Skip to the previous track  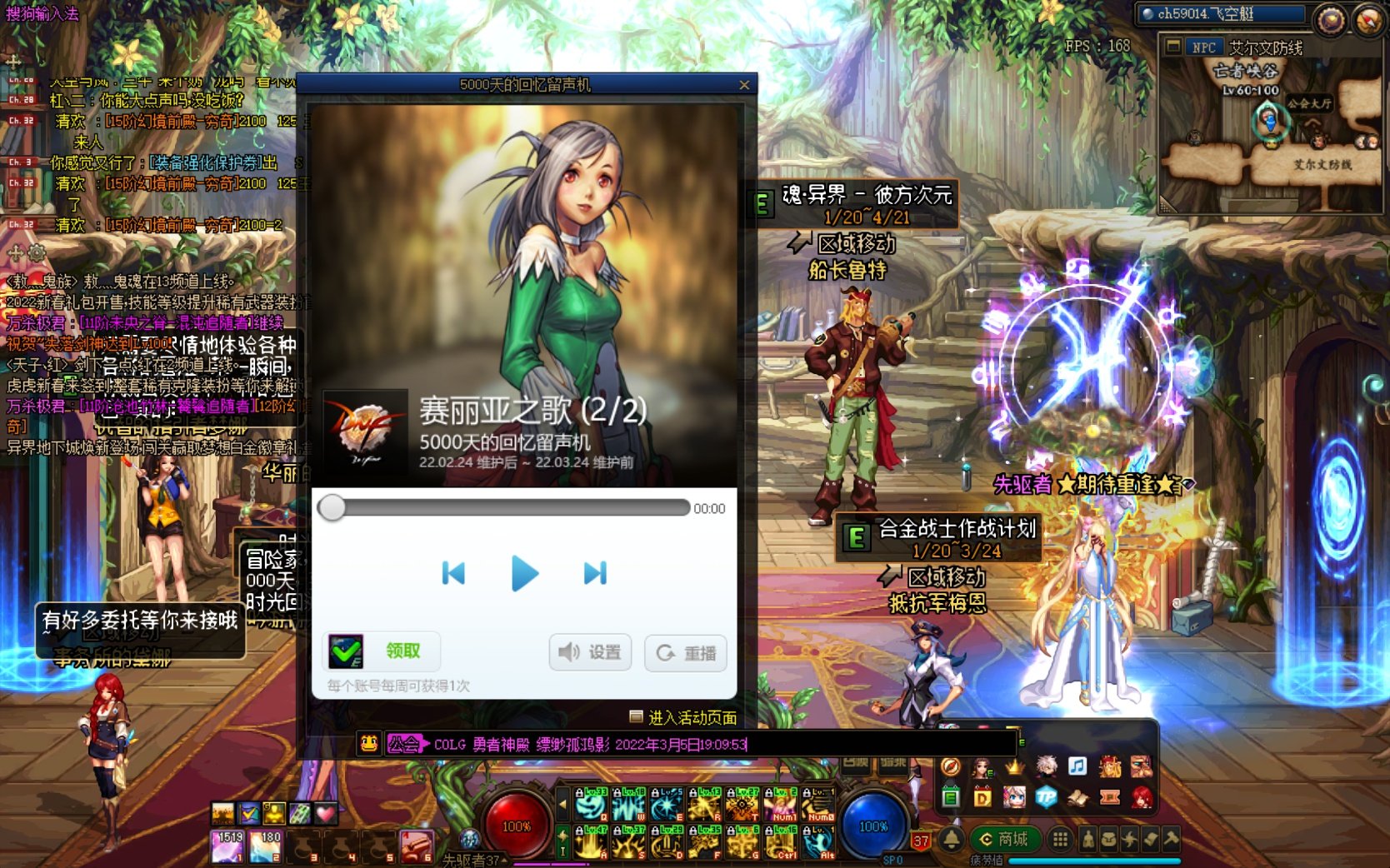[x=453, y=573]
